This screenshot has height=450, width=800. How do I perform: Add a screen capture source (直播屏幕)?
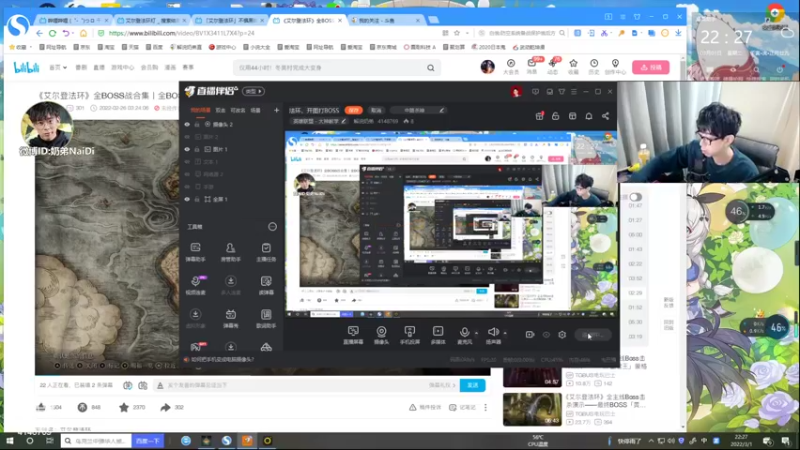pos(353,335)
